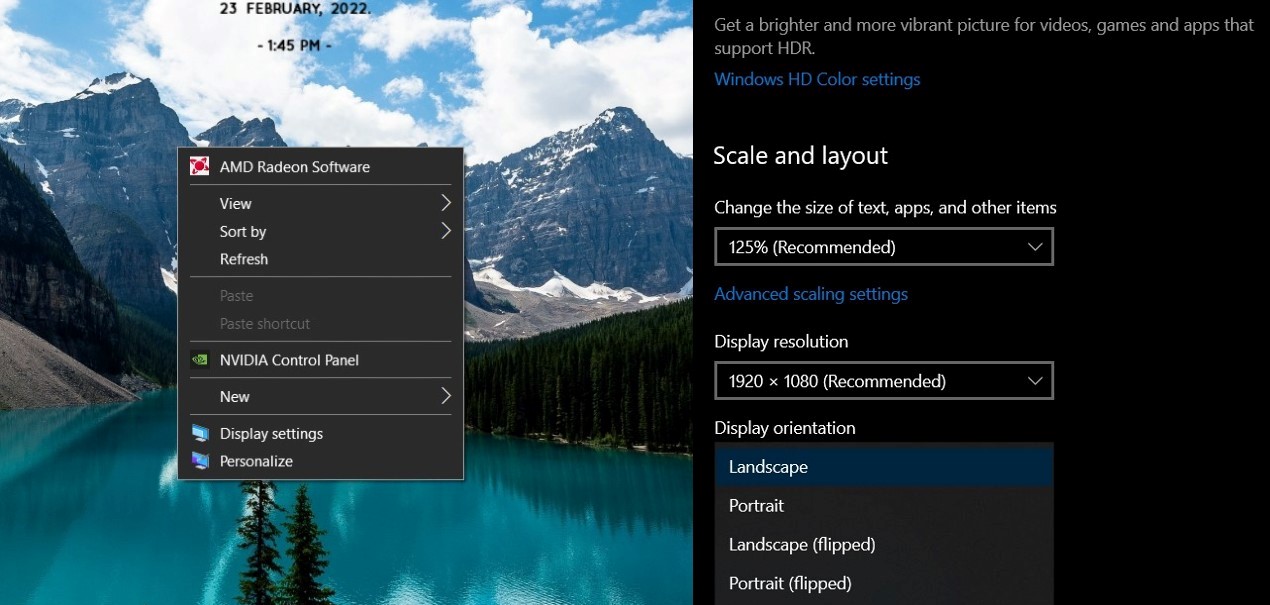Click the Personalize icon in context menu
Image resolution: width=1270 pixels, height=605 pixels.
point(200,461)
